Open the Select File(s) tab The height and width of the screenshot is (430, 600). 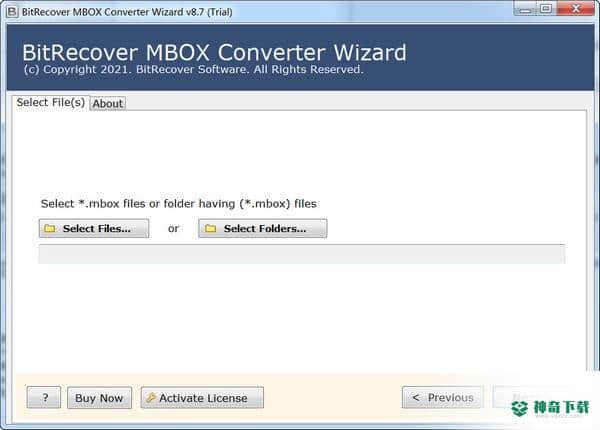51,103
